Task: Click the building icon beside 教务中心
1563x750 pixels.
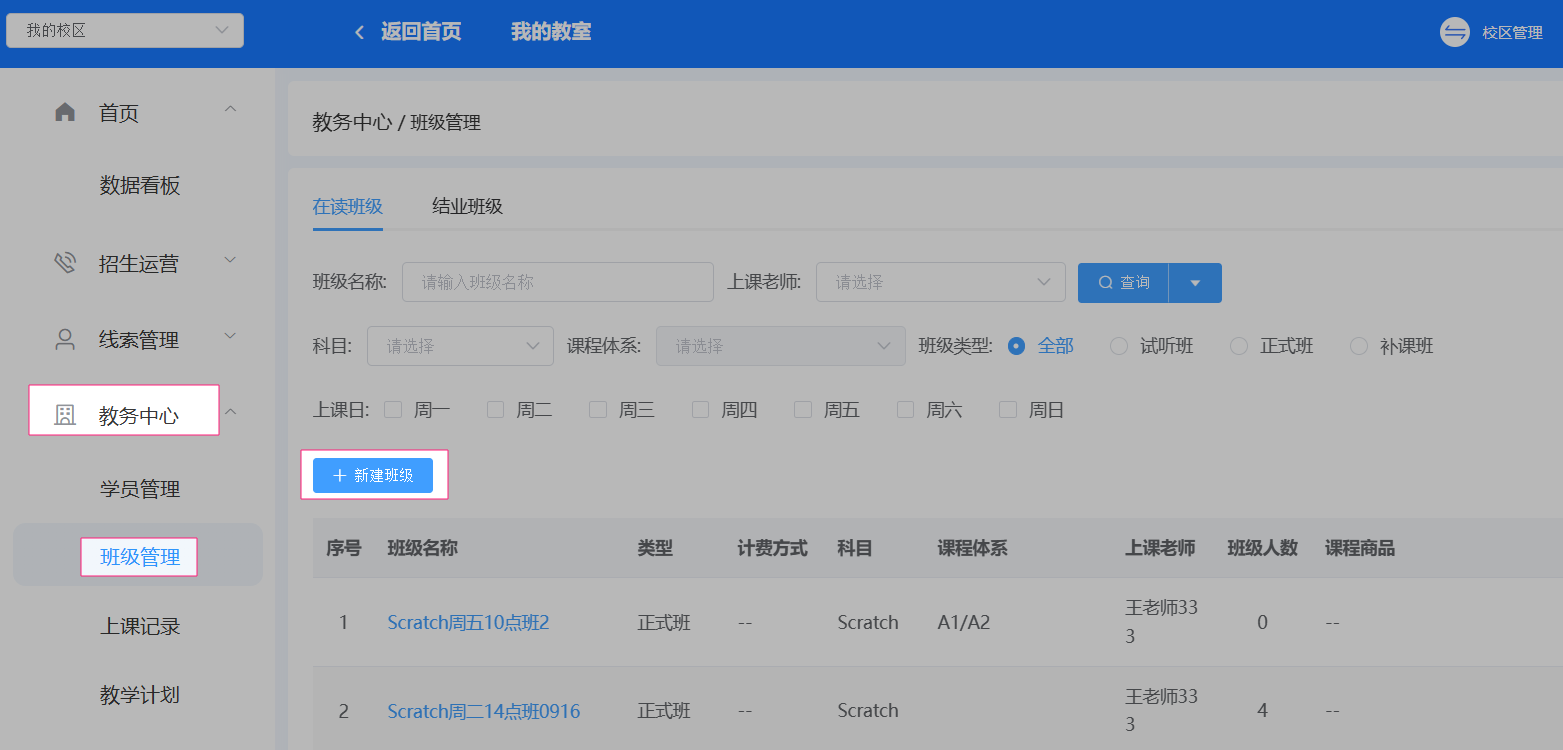Action: pyautogui.click(x=64, y=410)
